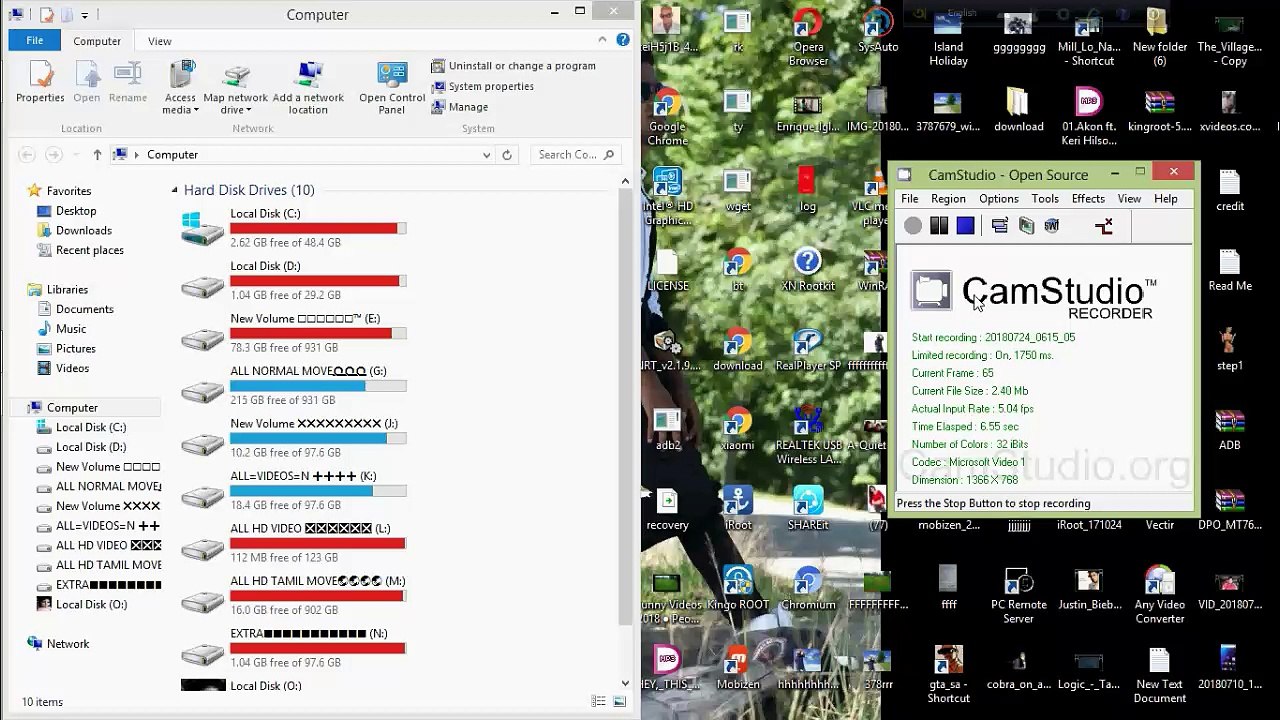The image size is (1280, 720).
Task: Expand the Access media dropdown
Action: [180, 104]
